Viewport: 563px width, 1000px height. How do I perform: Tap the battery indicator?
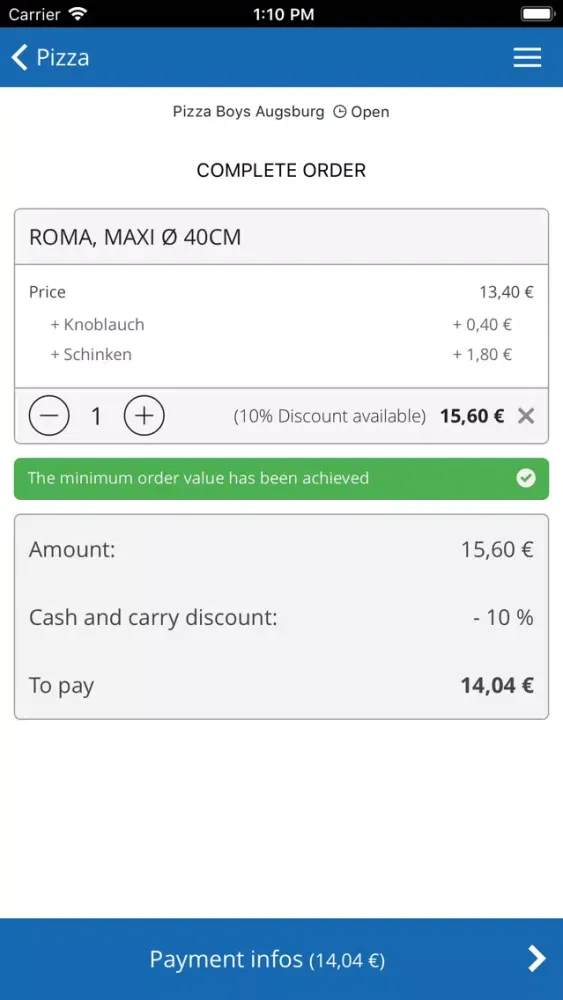pyautogui.click(x=537, y=13)
